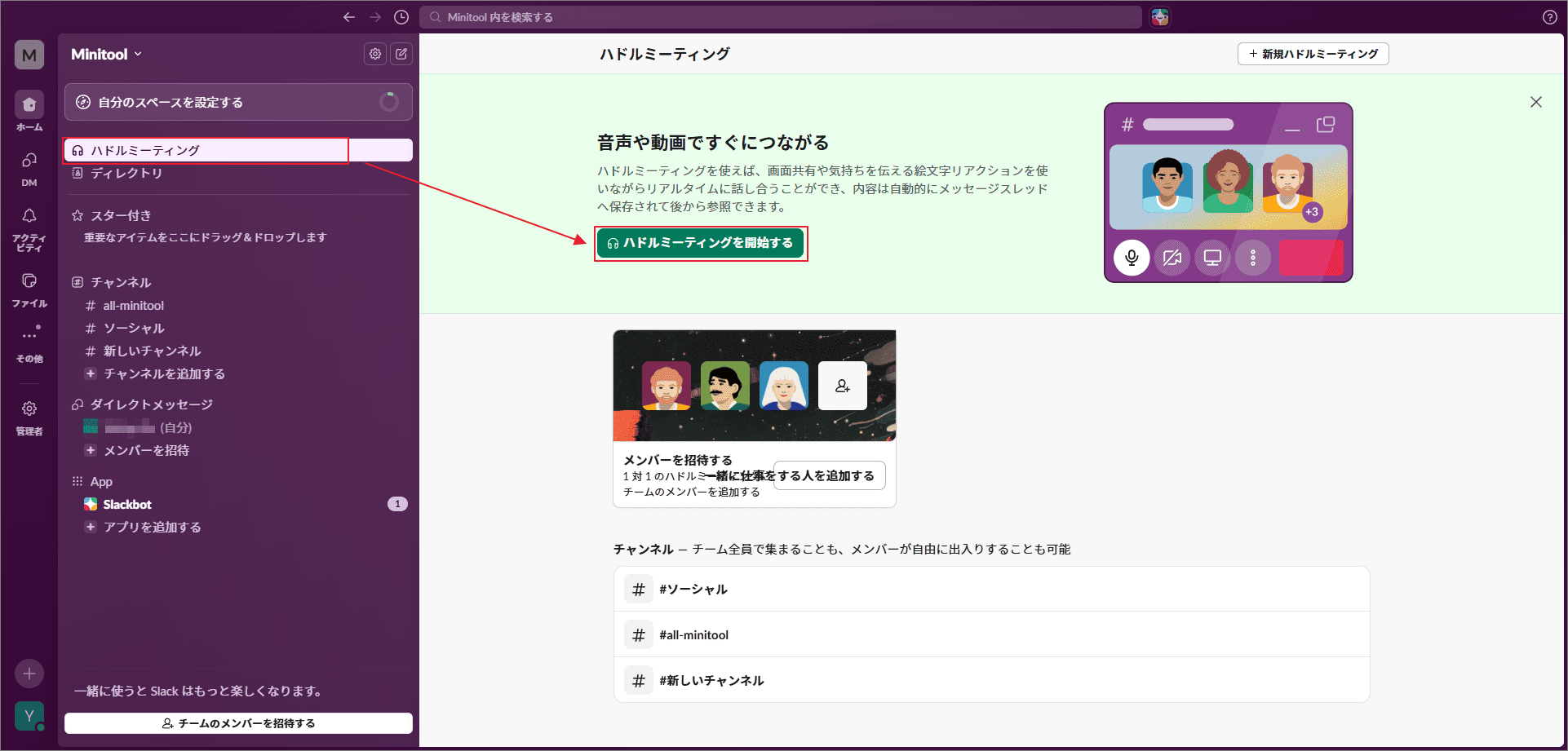
Task: Select ハドルミーティング in the sidebar
Action: coord(238,150)
